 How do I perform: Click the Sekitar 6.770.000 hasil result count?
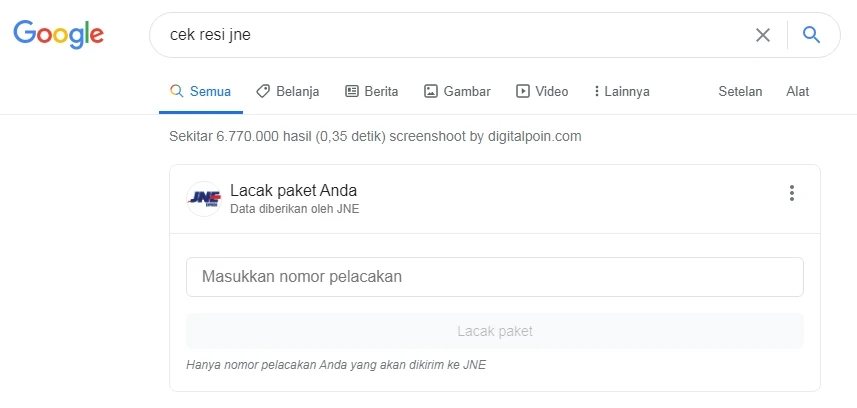coord(278,136)
